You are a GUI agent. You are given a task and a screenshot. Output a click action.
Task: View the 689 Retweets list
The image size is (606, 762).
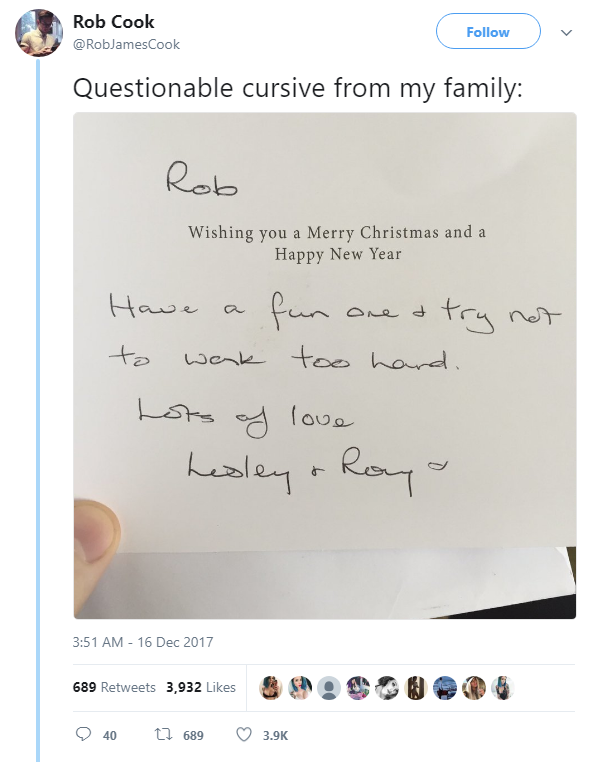pyautogui.click(x=114, y=687)
